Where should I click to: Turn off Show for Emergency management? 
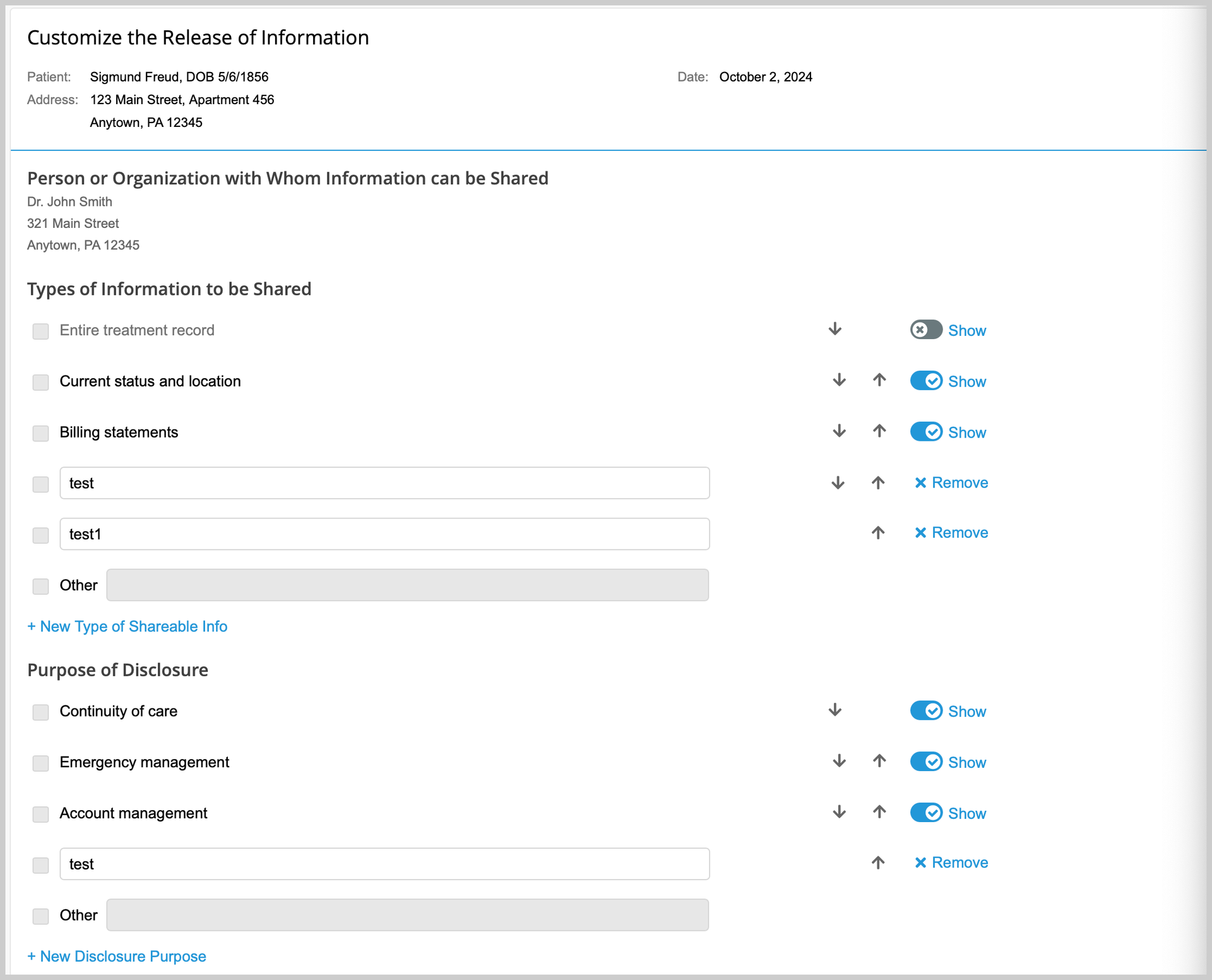pos(926,762)
